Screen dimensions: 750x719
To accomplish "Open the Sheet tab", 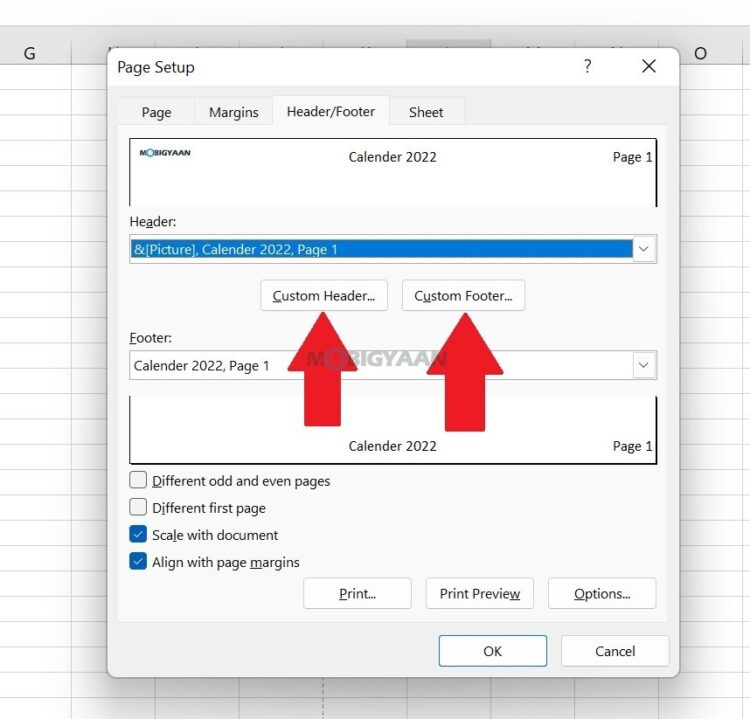I will pyautogui.click(x=426, y=112).
